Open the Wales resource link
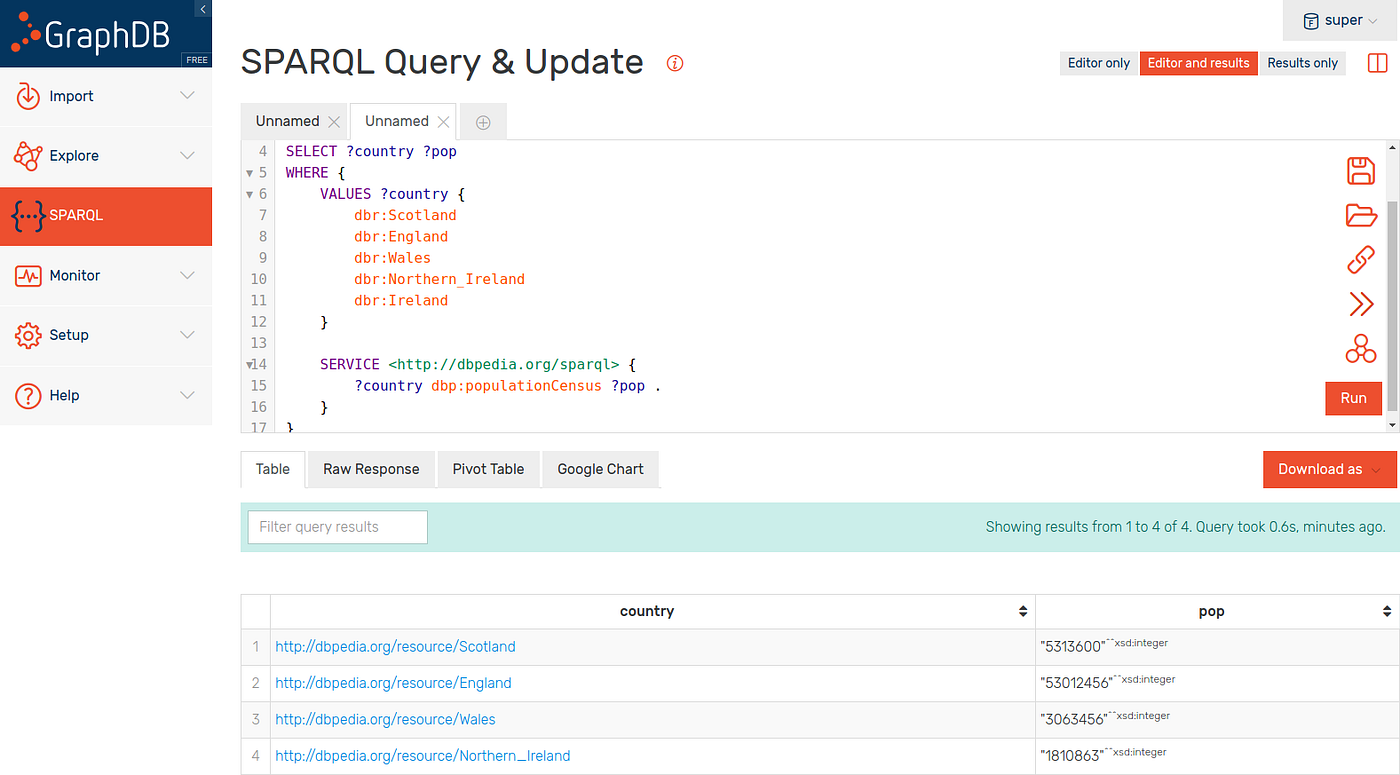Screen dimensions: 1400x775 (385, 719)
